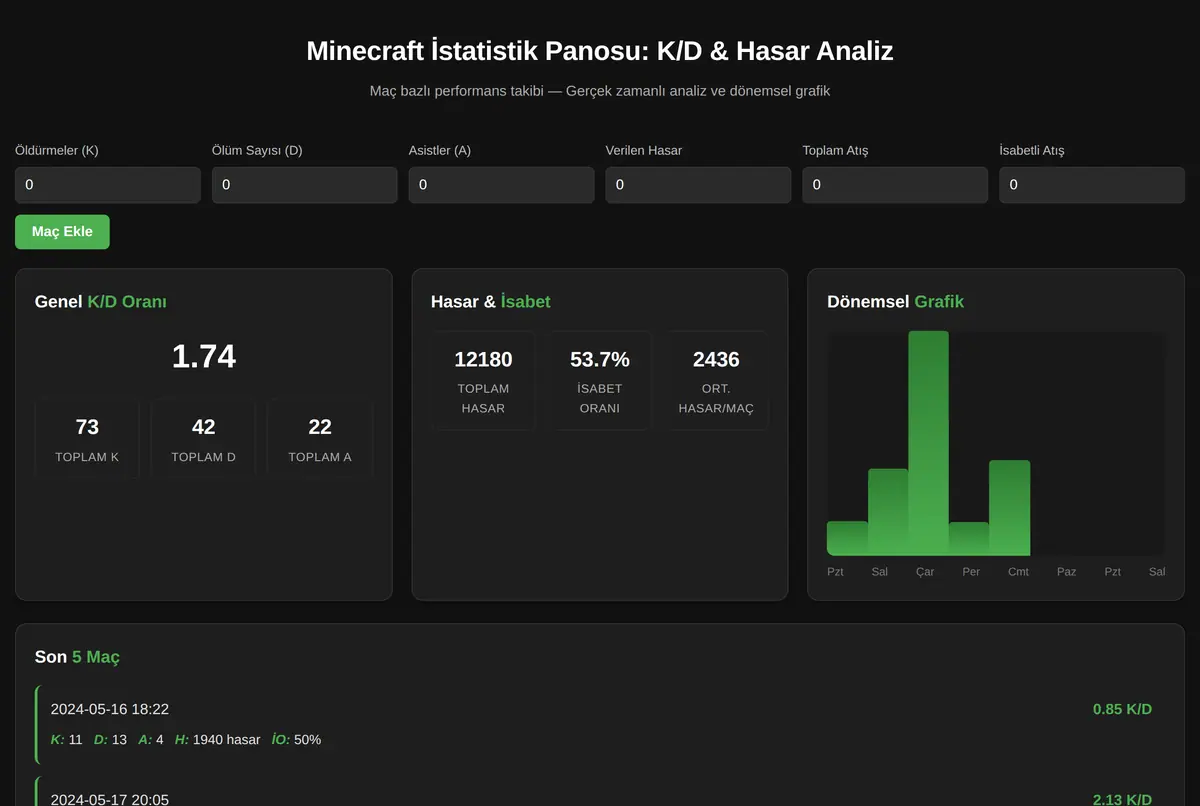The height and width of the screenshot is (806, 1200).
Task: Focus the Ölüm Sayısı (D) input
Action: 305,185
